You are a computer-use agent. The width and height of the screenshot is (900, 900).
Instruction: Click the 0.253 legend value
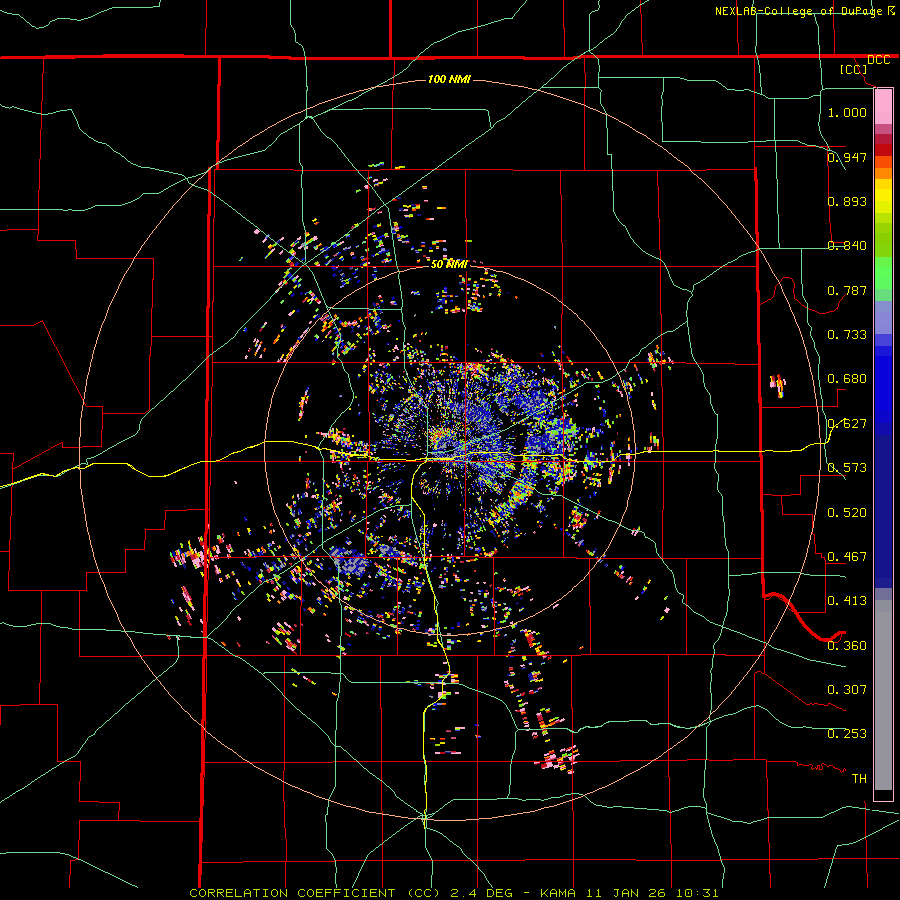click(x=847, y=734)
